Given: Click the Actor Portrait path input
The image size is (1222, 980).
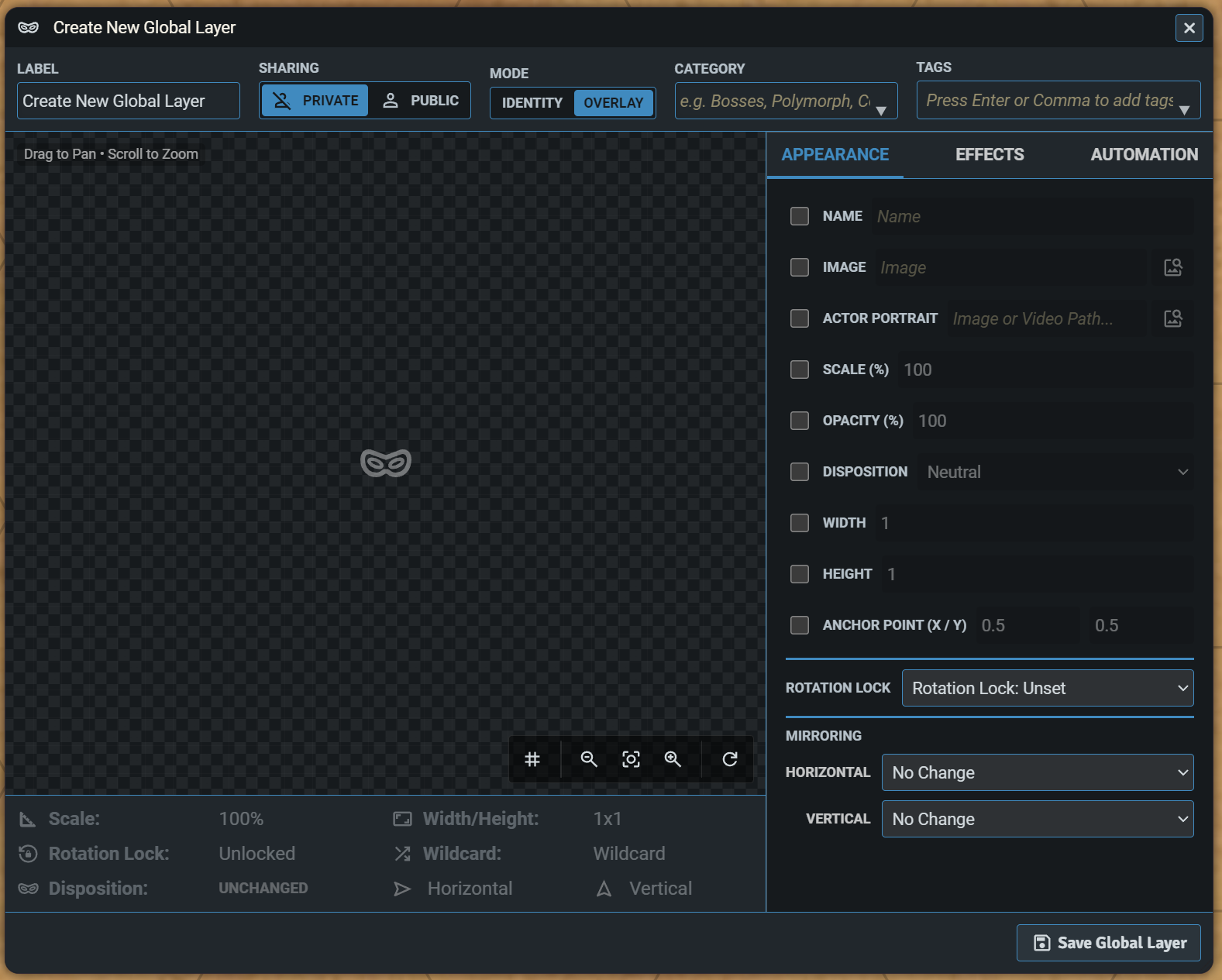Looking at the screenshot, I should coord(1048,318).
